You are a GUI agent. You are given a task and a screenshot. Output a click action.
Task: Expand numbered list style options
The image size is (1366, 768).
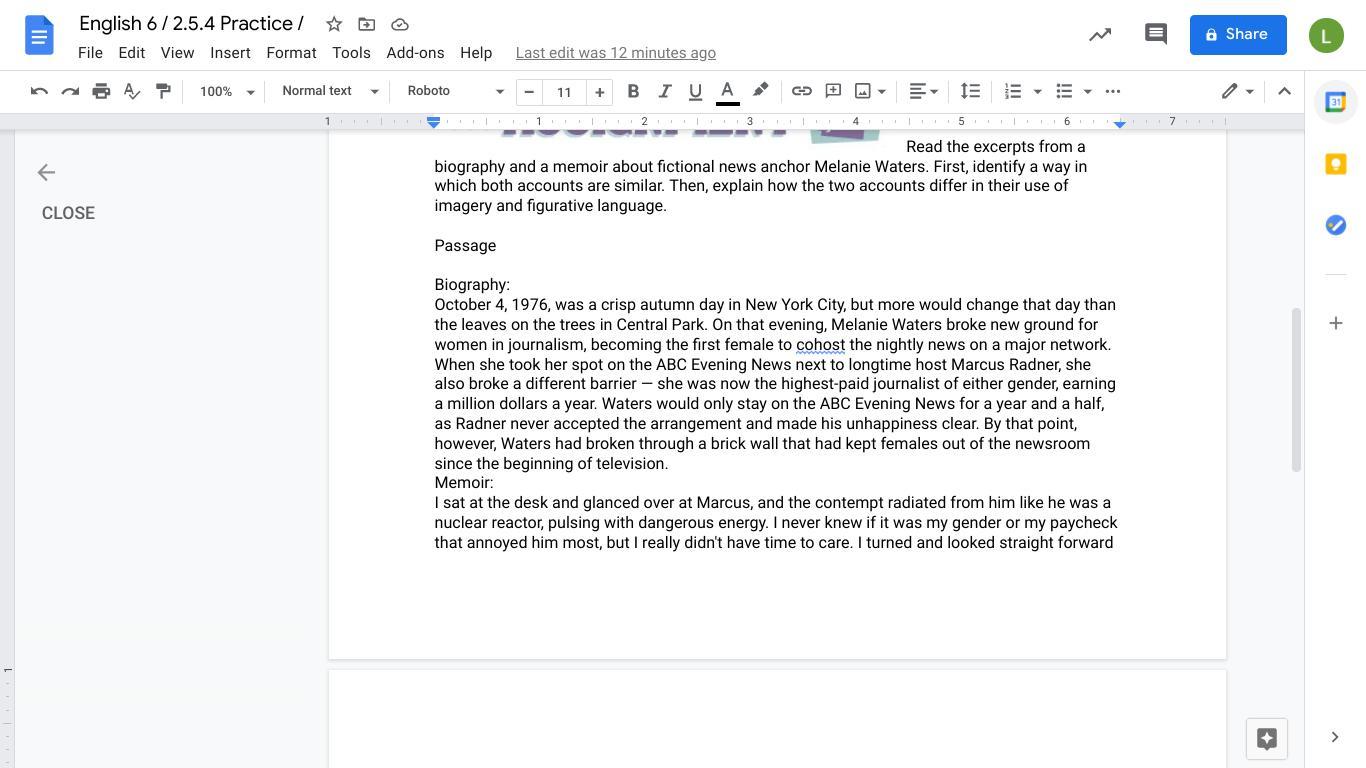(x=1037, y=91)
